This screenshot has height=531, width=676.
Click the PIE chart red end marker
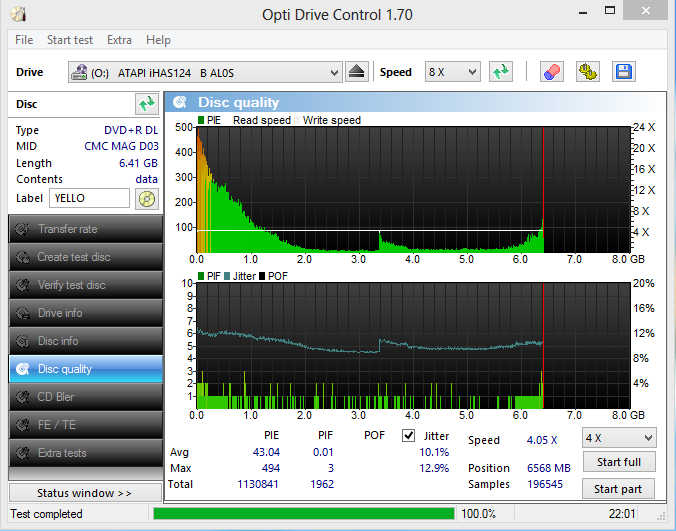pos(543,190)
